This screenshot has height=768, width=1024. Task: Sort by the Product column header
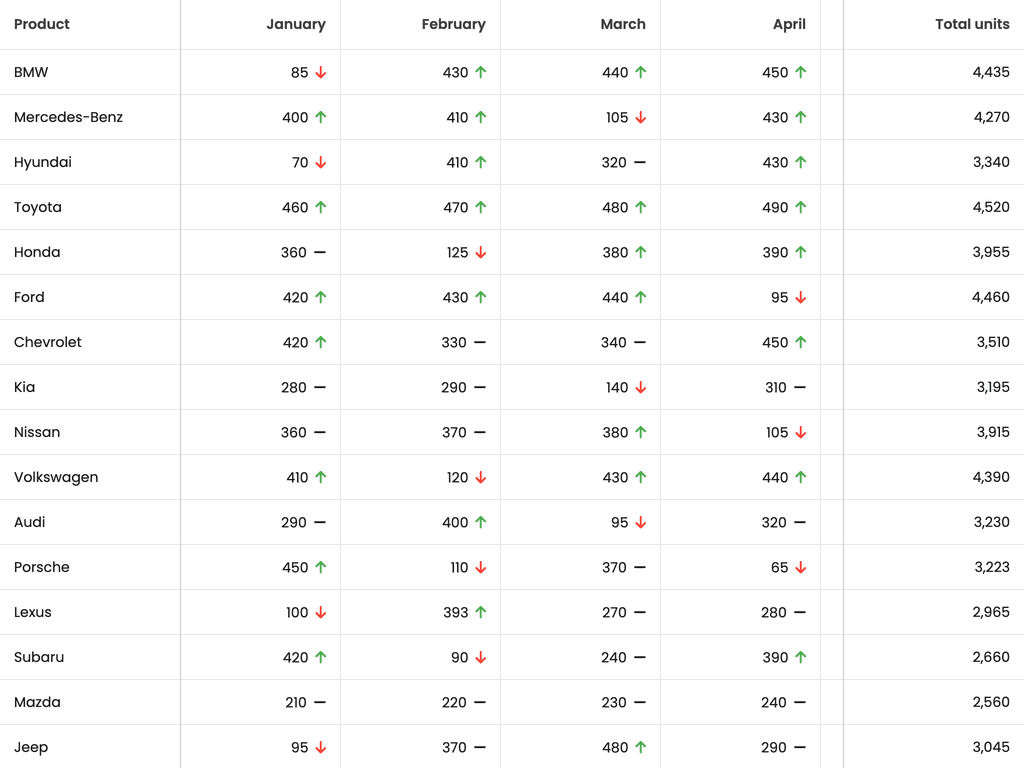click(x=42, y=24)
